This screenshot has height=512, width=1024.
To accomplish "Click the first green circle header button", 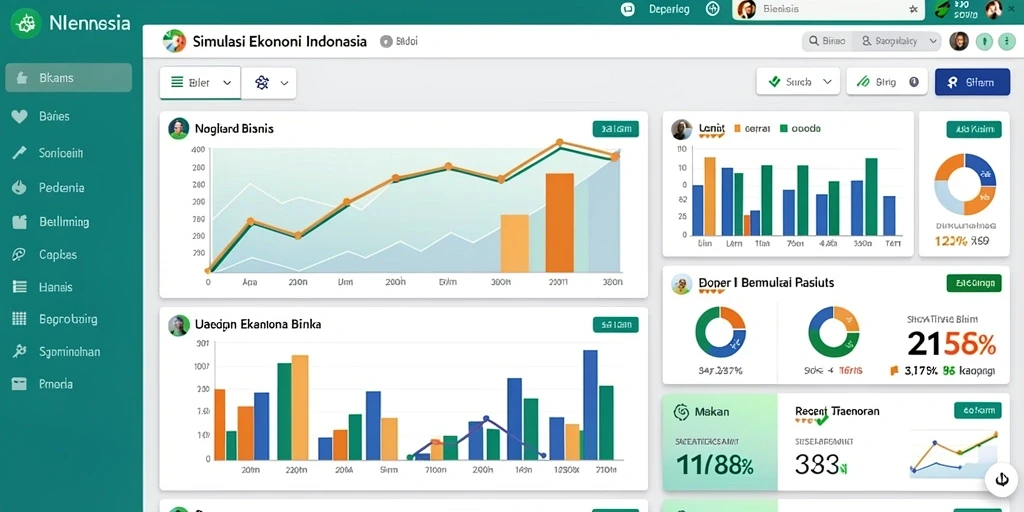I will point(984,42).
